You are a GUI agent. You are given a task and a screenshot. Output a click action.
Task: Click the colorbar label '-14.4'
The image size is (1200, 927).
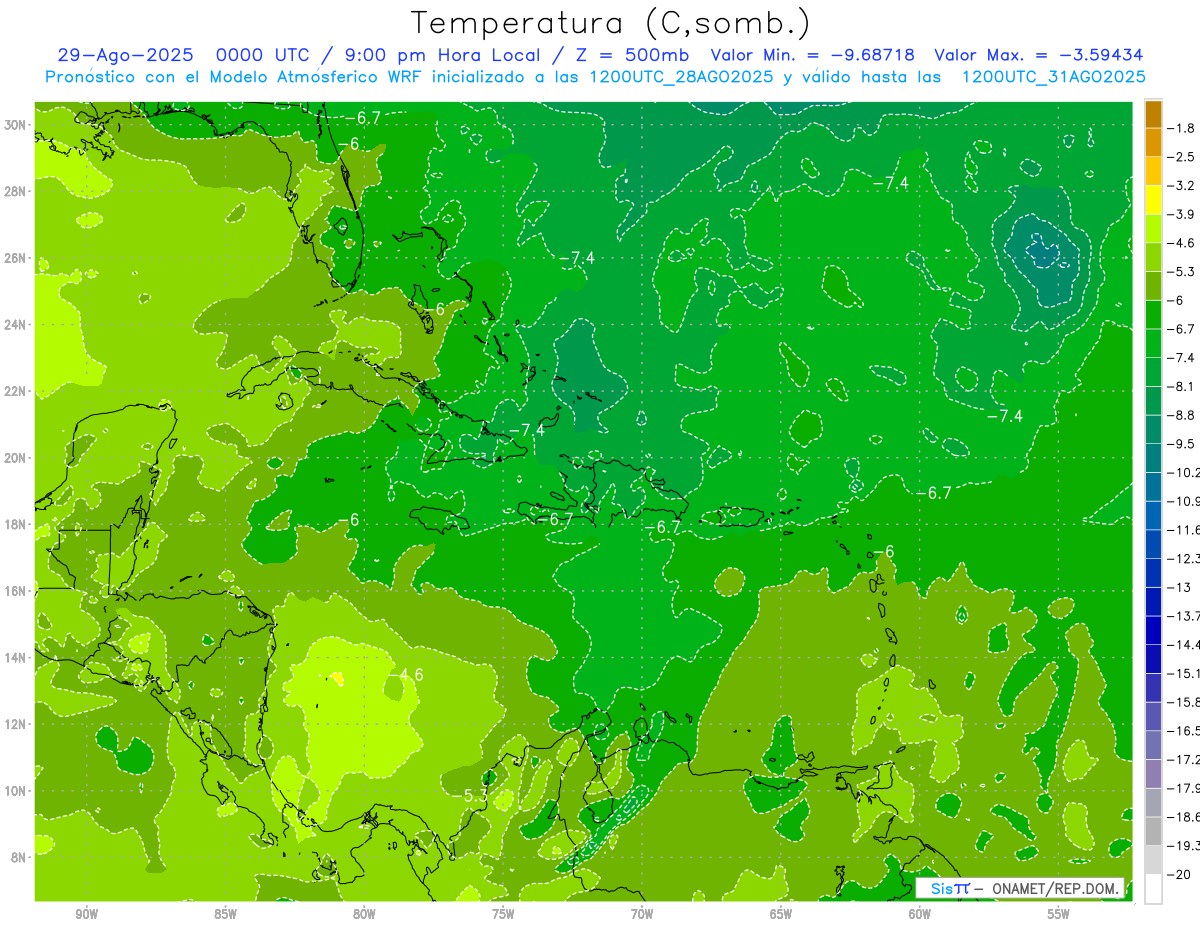[1184, 644]
